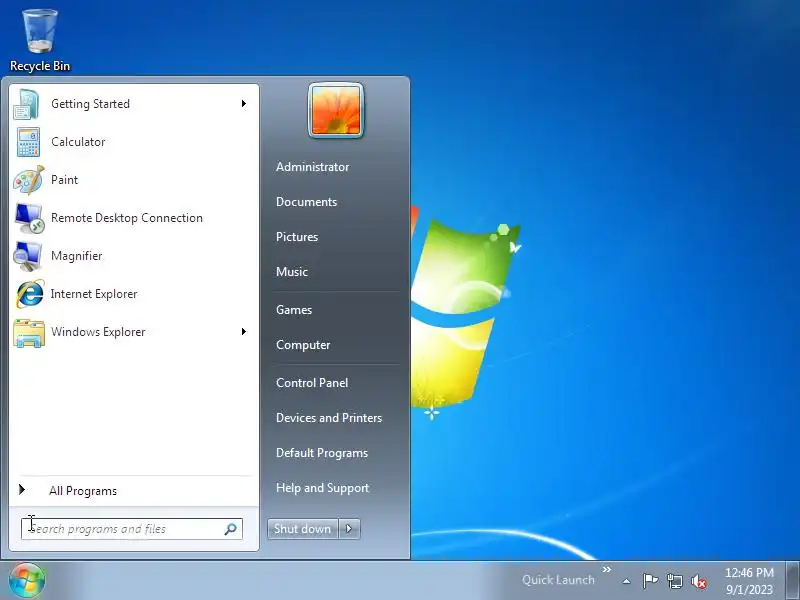
Task: Focus the Search programs and files box
Action: tap(132, 529)
